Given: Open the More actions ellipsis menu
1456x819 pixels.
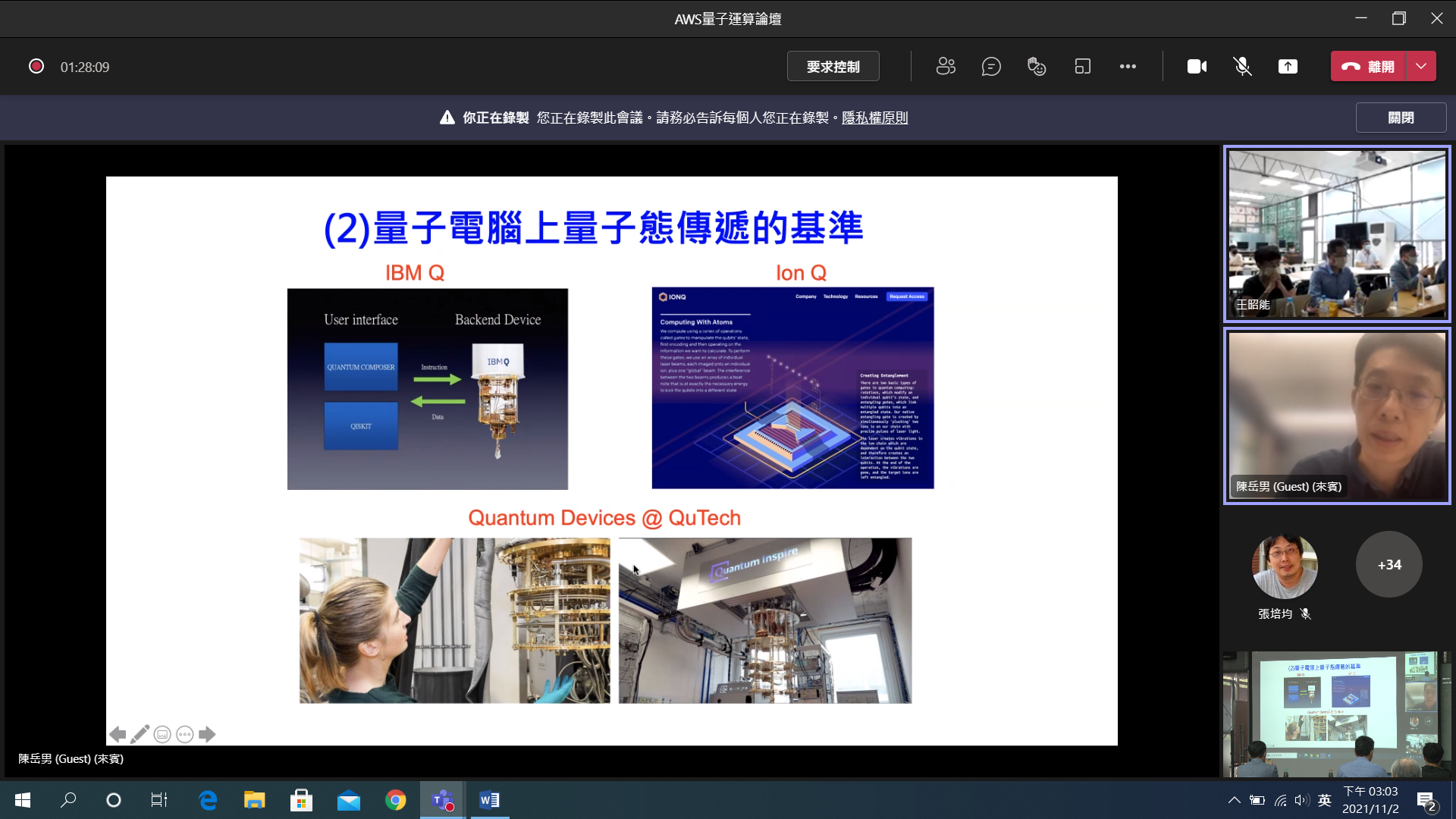Looking at the screenshot, I should tap(1128, 67).
